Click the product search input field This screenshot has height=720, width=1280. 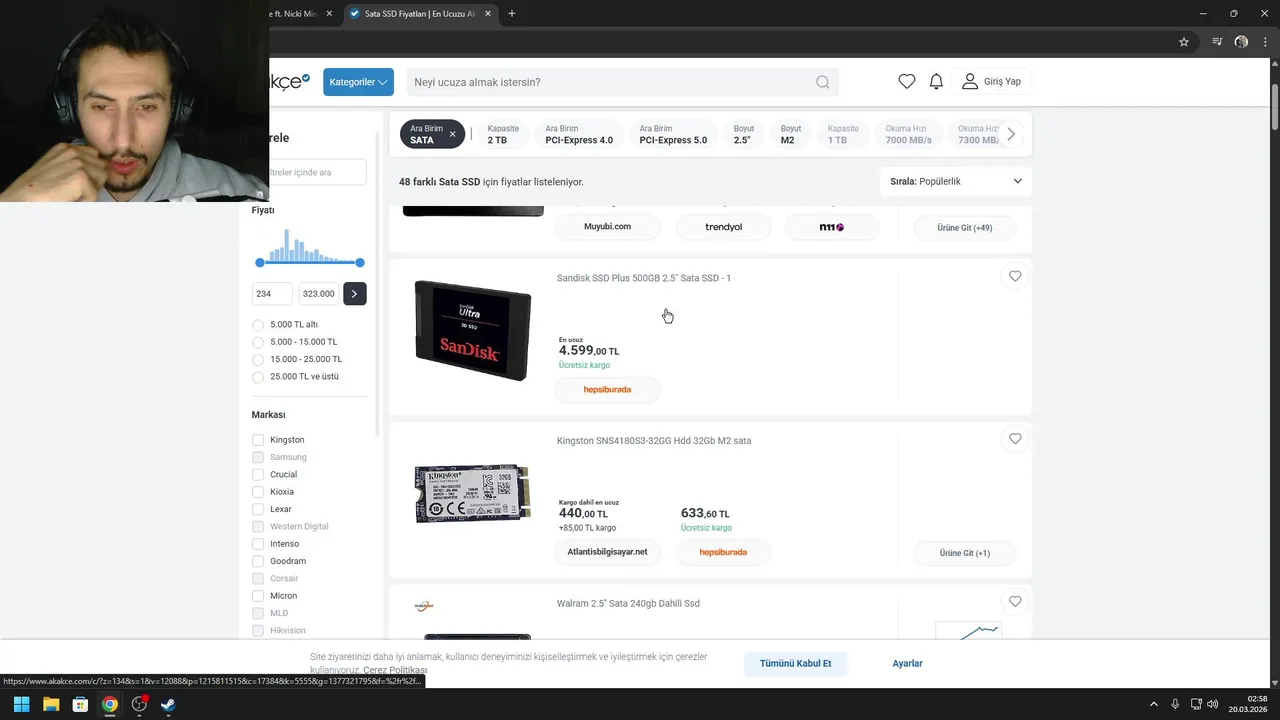[610, 82]
